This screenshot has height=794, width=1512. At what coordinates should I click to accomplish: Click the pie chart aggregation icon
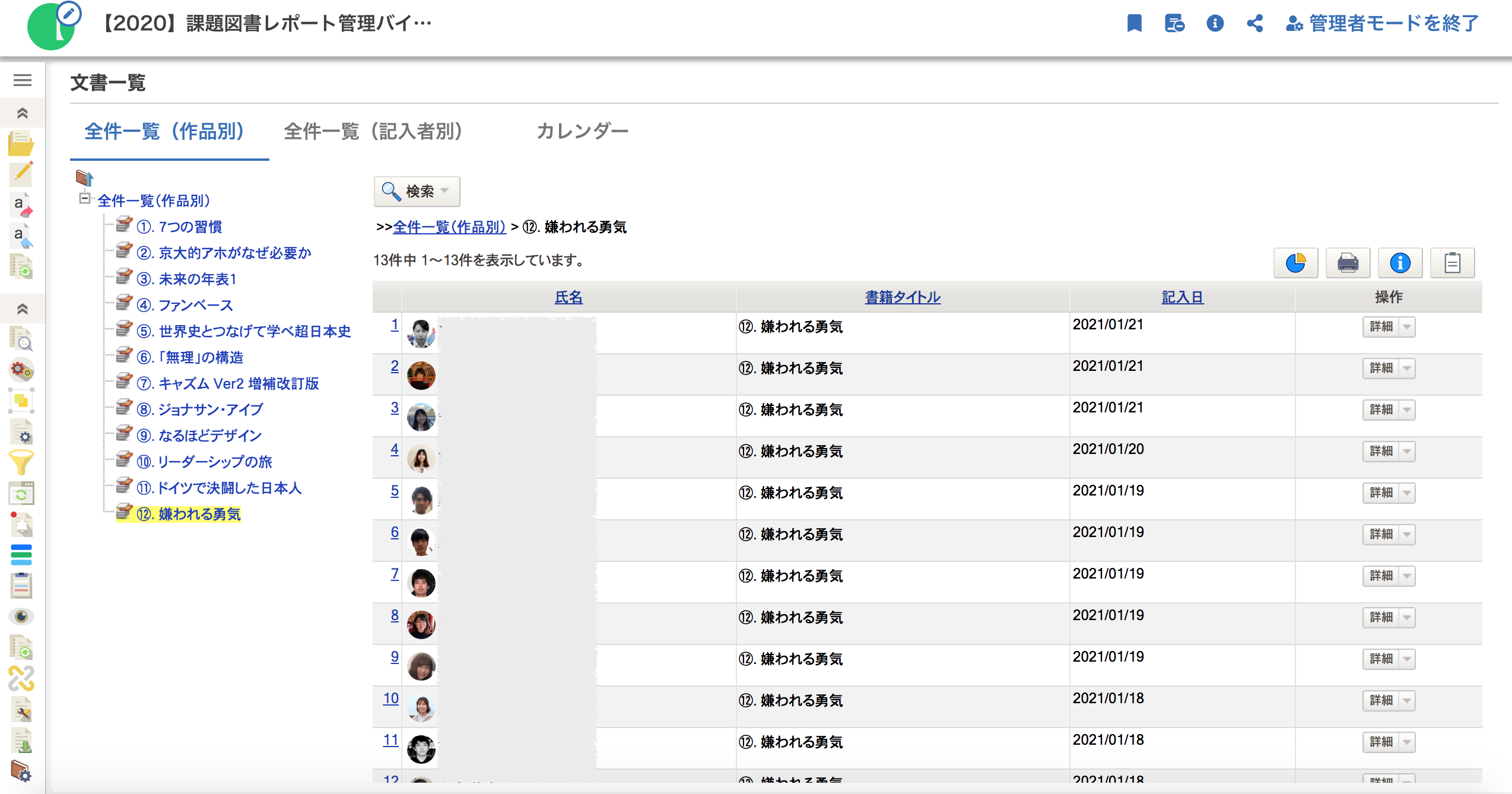[1295, 263]
